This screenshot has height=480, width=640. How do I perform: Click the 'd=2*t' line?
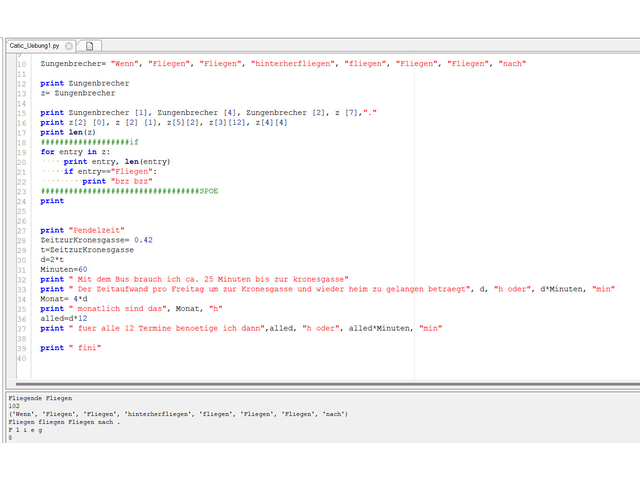(x=52, y=260)
